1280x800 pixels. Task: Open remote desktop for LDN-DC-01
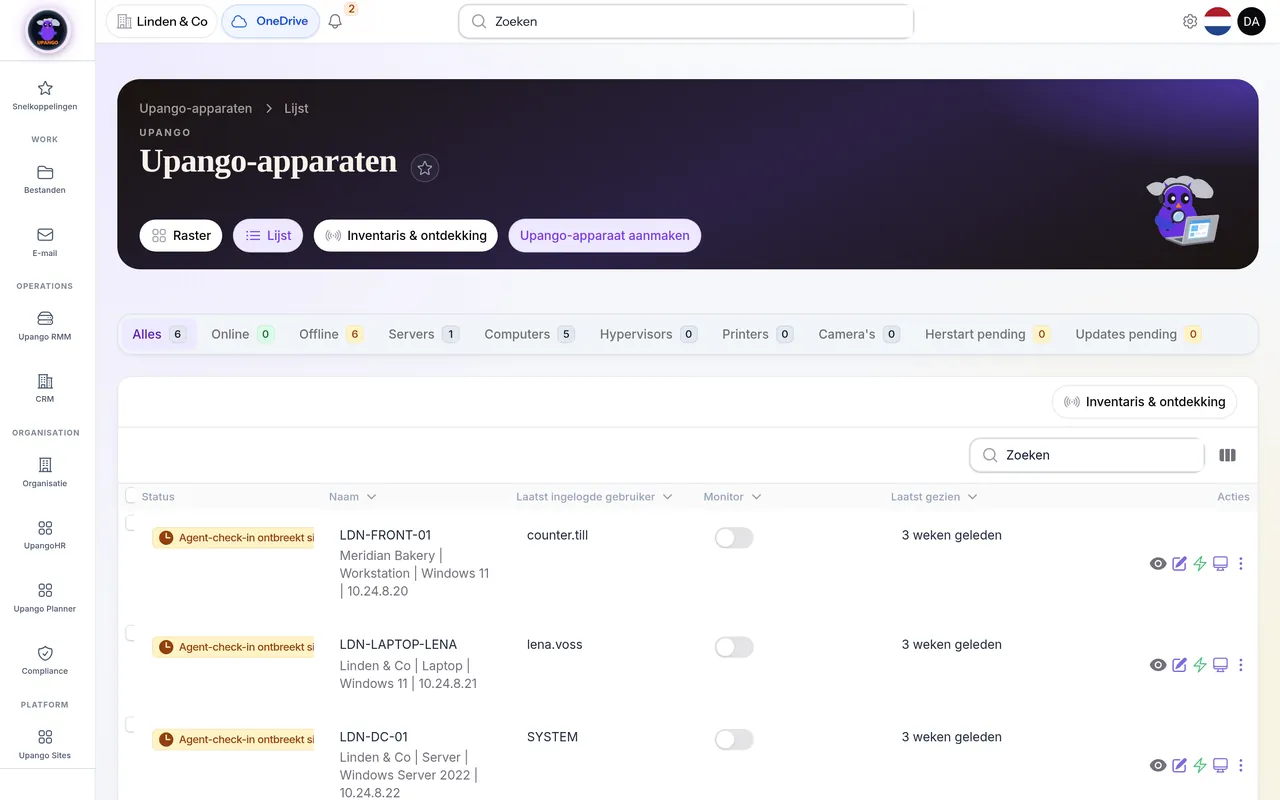[1220, 766]
